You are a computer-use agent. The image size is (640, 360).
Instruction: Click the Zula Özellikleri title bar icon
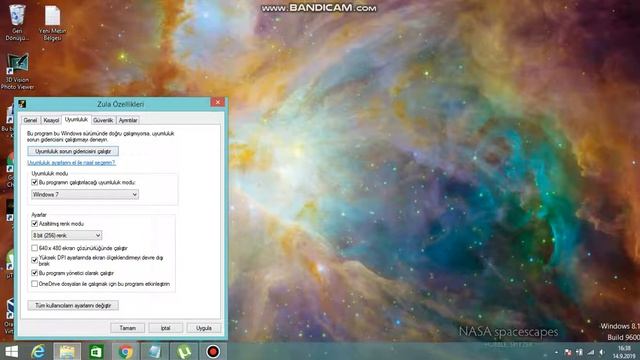coord(22,104)
